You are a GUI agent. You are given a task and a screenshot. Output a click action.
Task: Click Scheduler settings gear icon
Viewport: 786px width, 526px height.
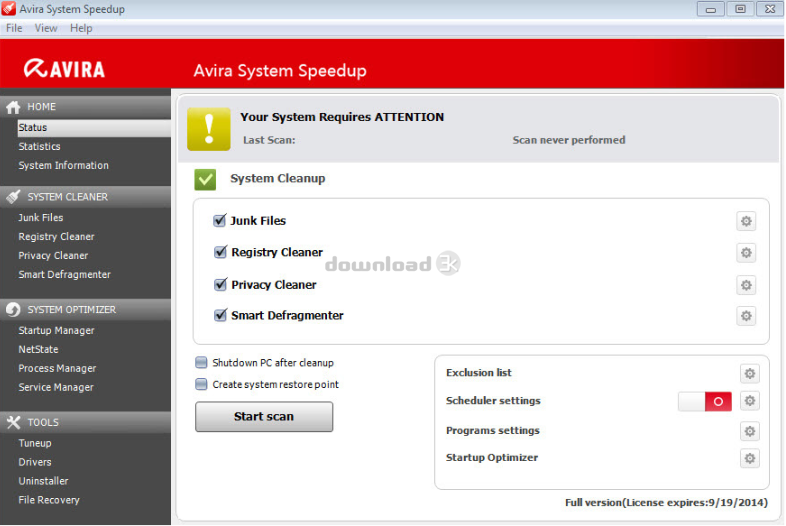[x=750, y=401]
